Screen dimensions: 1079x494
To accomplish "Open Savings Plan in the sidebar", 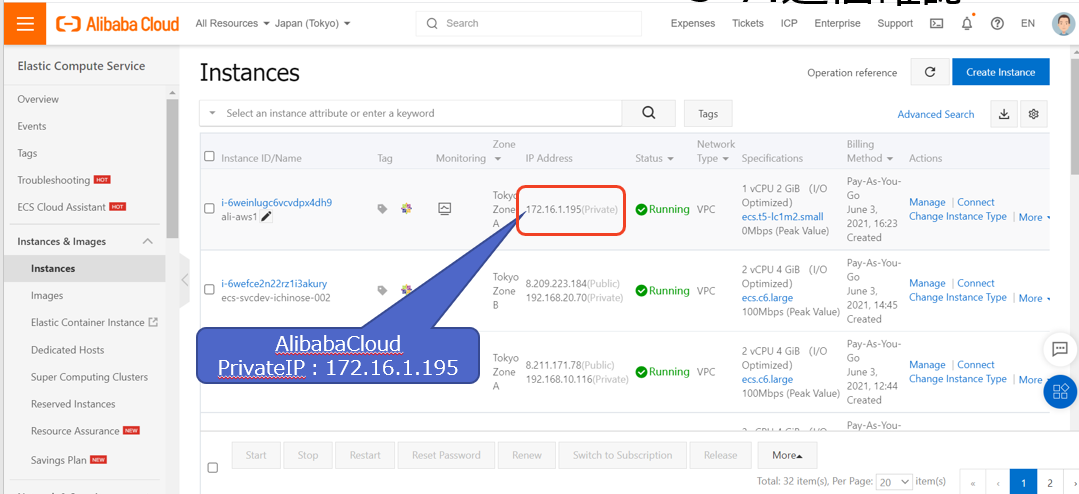I will click(x=58, y=460).
